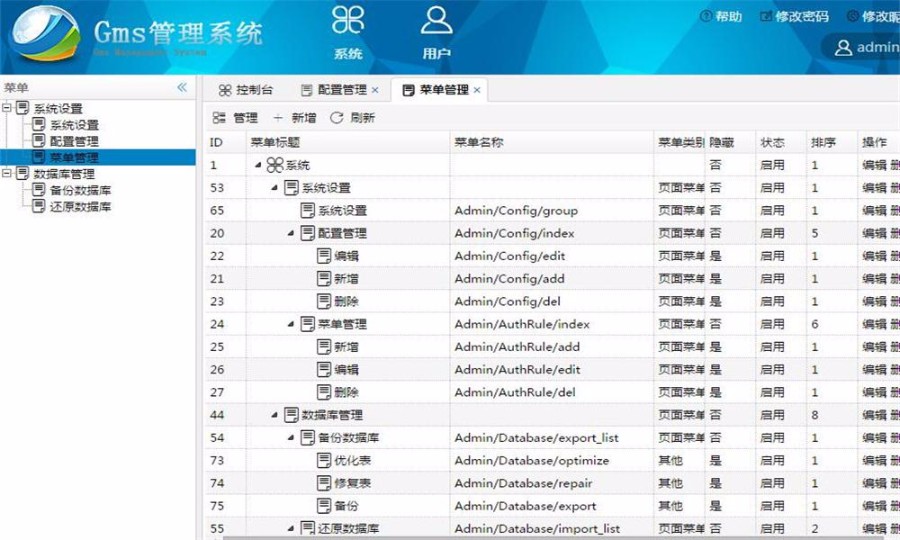Click 编辑 action for Admin/AuthRule/index row
The image size is (900, 540).
(874, 324)
